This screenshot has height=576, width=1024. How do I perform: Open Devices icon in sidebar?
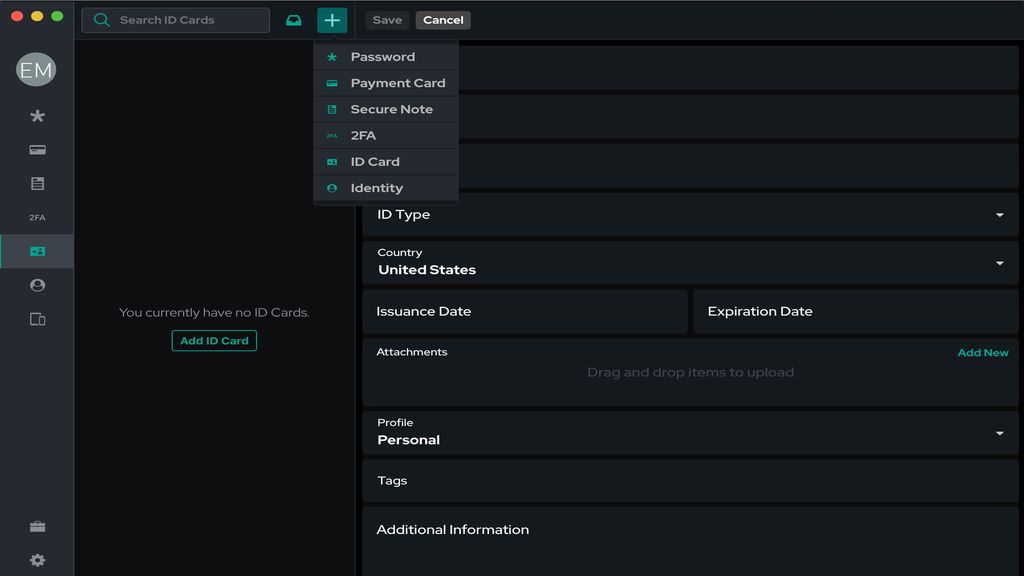click(37, 319)
